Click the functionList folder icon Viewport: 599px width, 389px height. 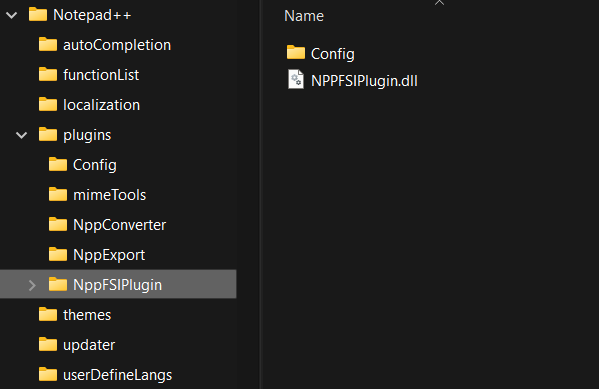coord(48,74)
